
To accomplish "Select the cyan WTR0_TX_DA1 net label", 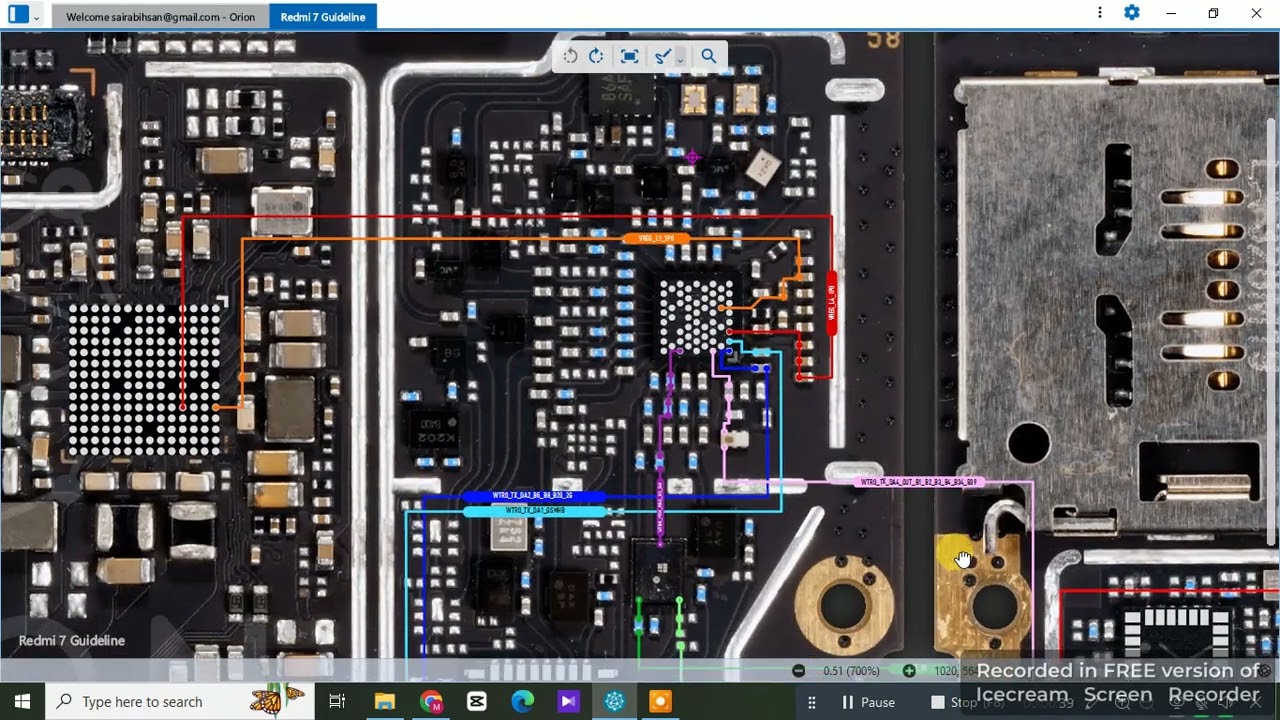I will pos(535,511).
